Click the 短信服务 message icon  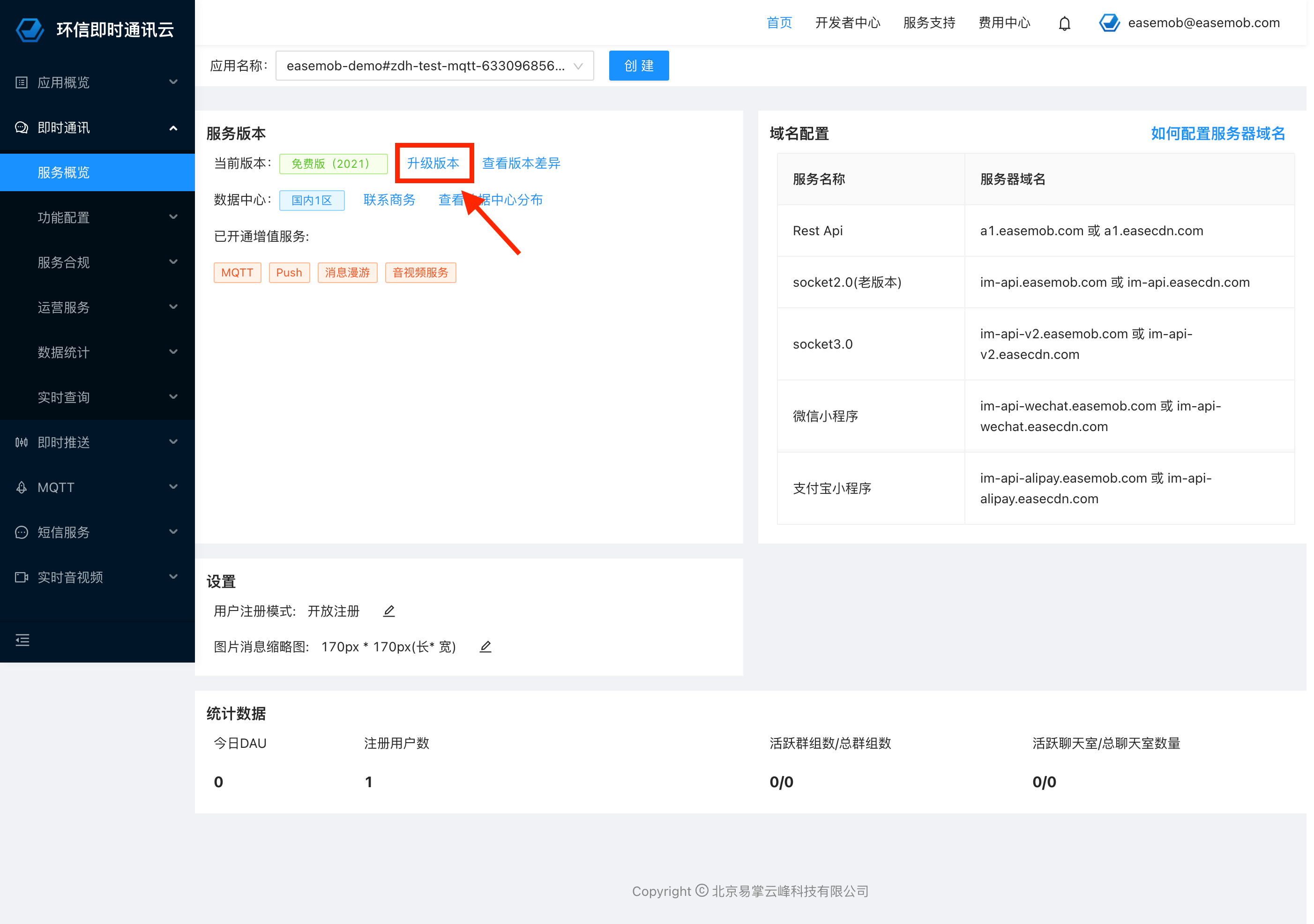click(x=22, y=532)
